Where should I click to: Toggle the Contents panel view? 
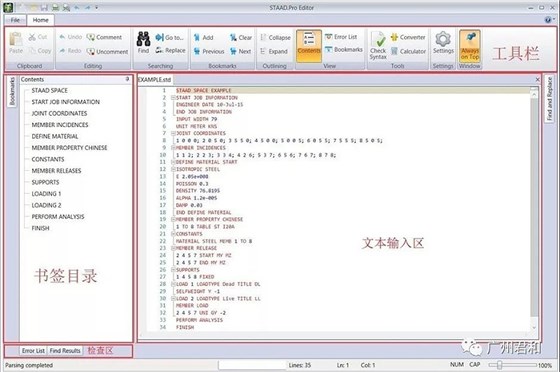(309, 45)
